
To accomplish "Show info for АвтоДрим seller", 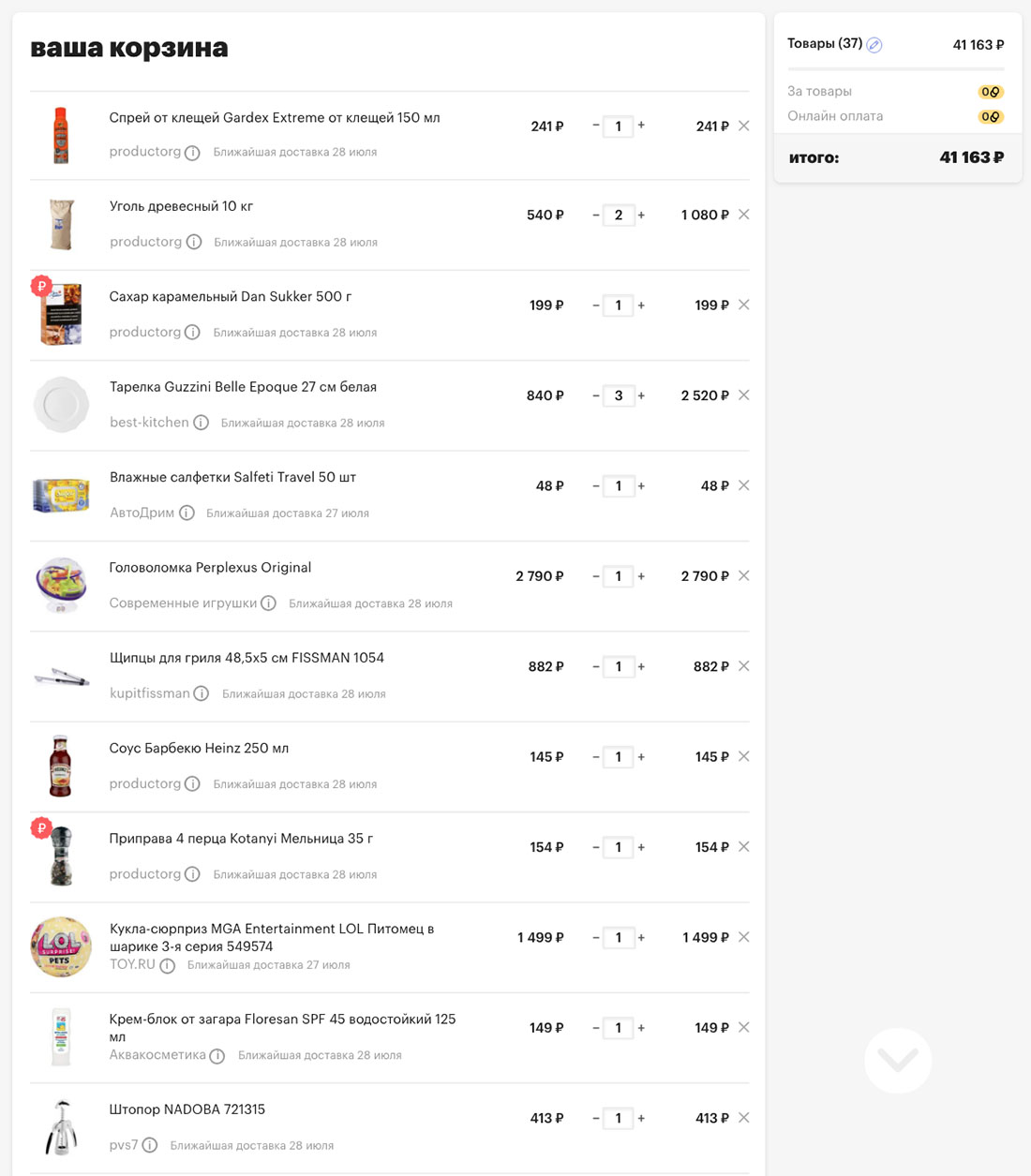I will click(x=187, y=513).
